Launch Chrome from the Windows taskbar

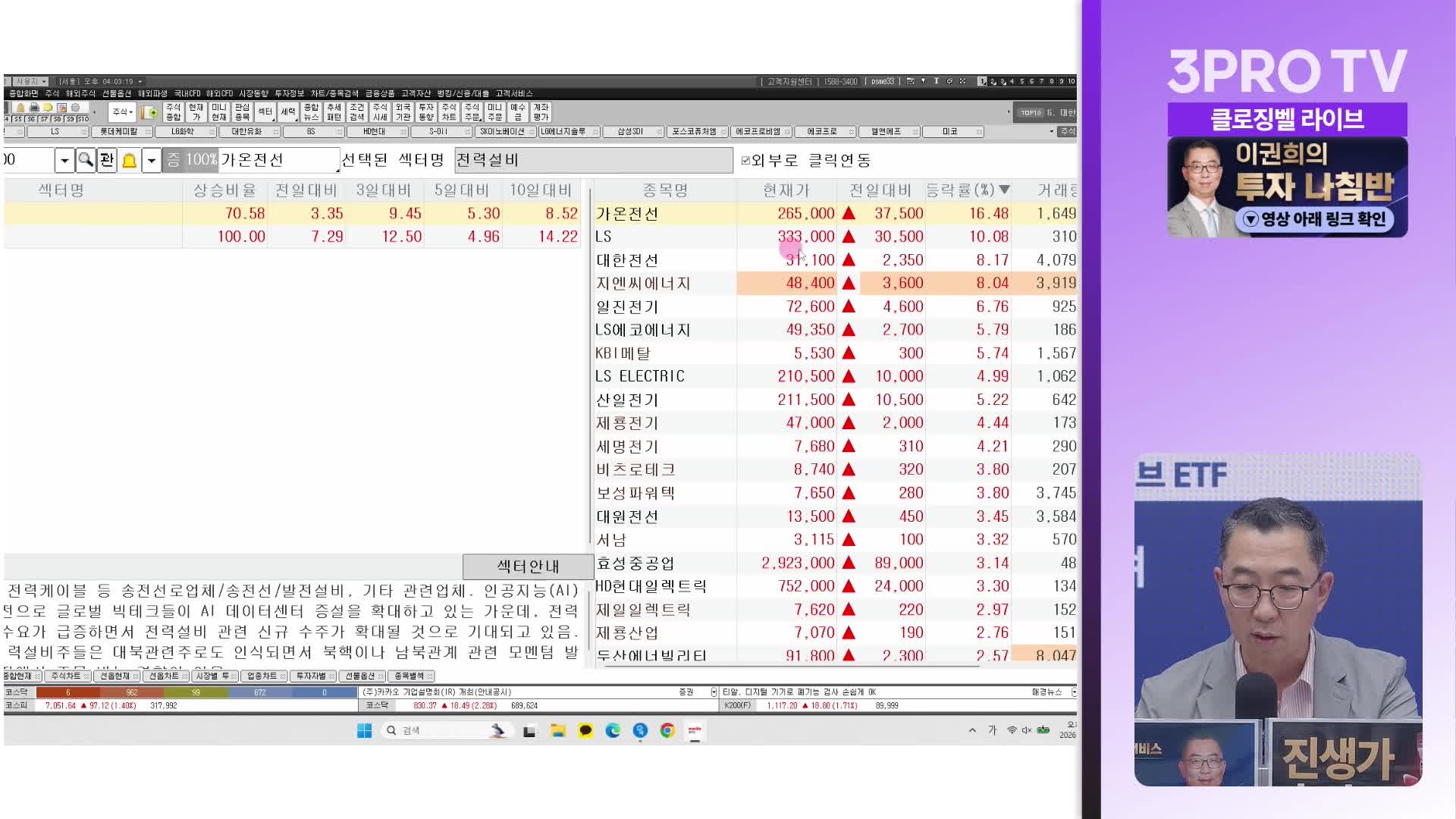(x=667, y=730)
